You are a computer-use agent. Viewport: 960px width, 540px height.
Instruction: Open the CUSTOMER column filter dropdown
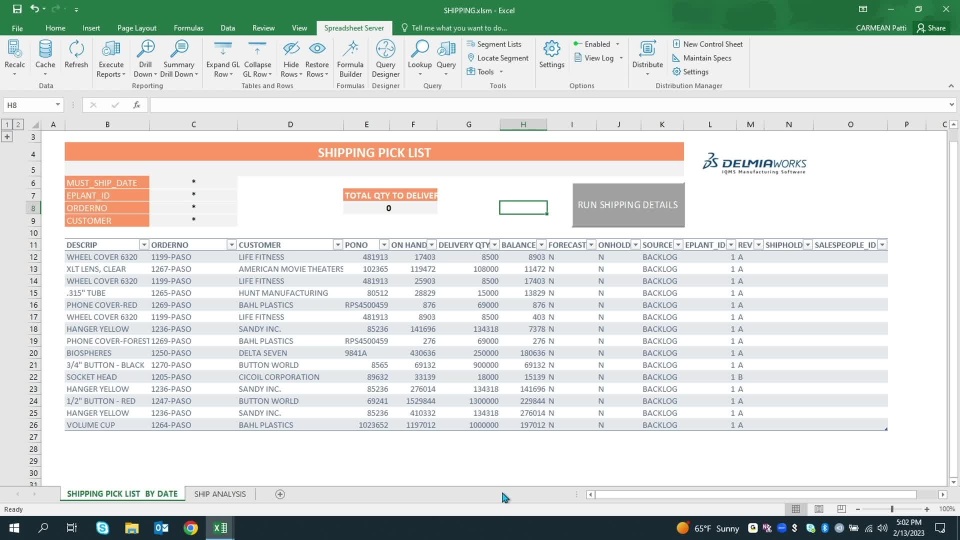(337, 245)
